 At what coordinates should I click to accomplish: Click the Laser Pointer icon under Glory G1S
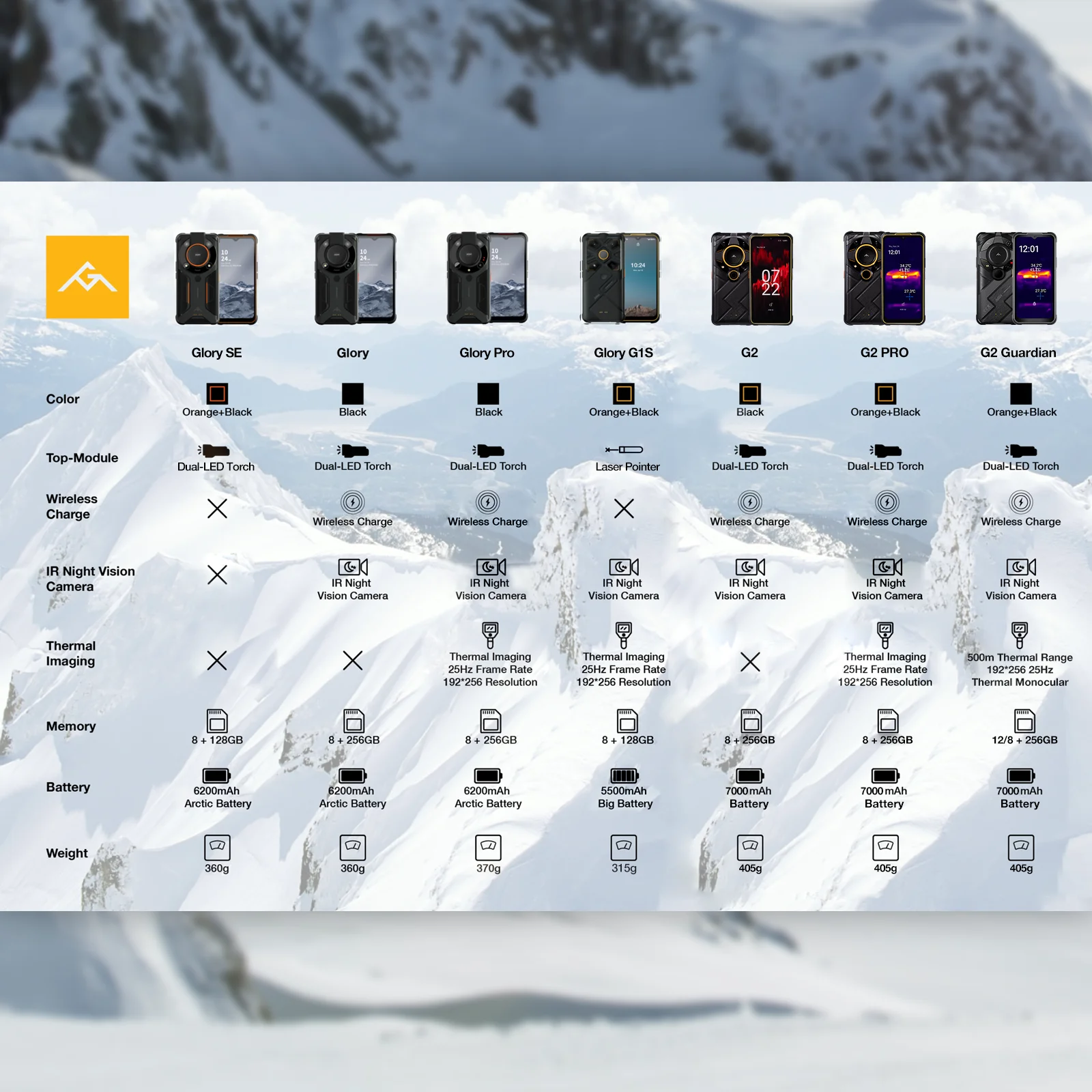(624, 450)
